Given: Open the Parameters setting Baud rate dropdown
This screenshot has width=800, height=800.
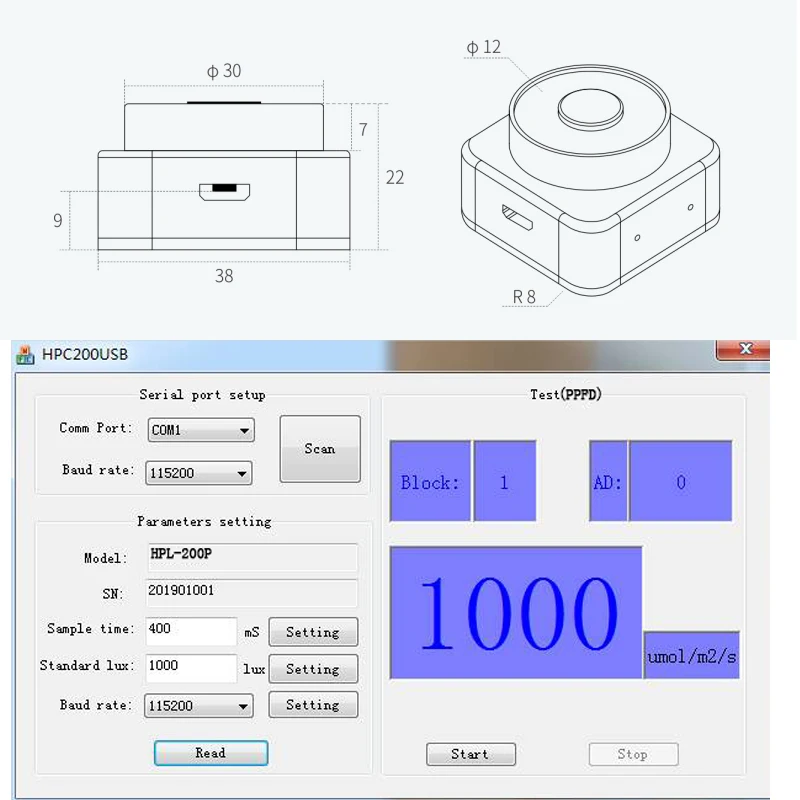Looking at the screenshot, I should tap(198, 706).
